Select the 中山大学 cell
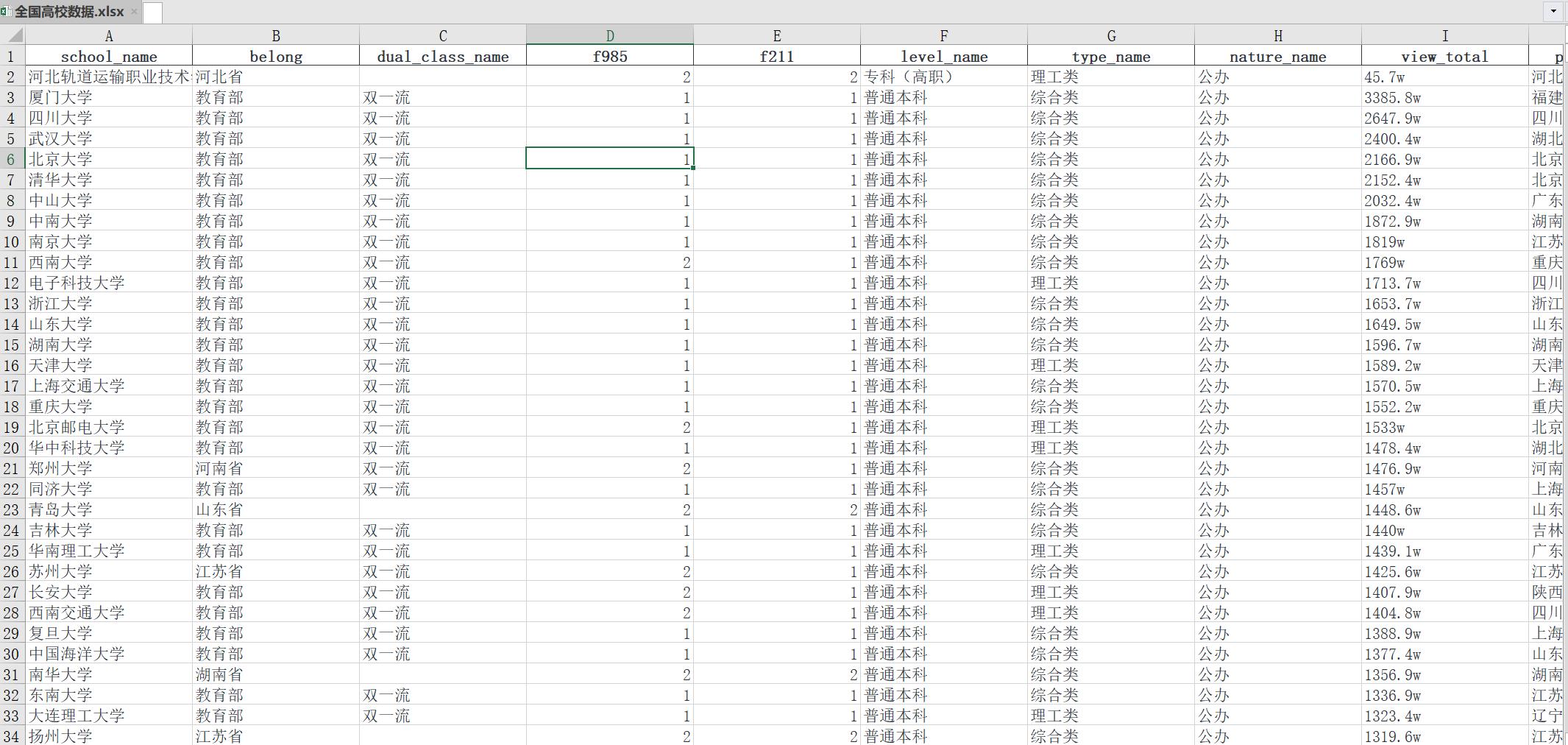The width and height of the screenshot is (1568, 745). click(109, 200)
